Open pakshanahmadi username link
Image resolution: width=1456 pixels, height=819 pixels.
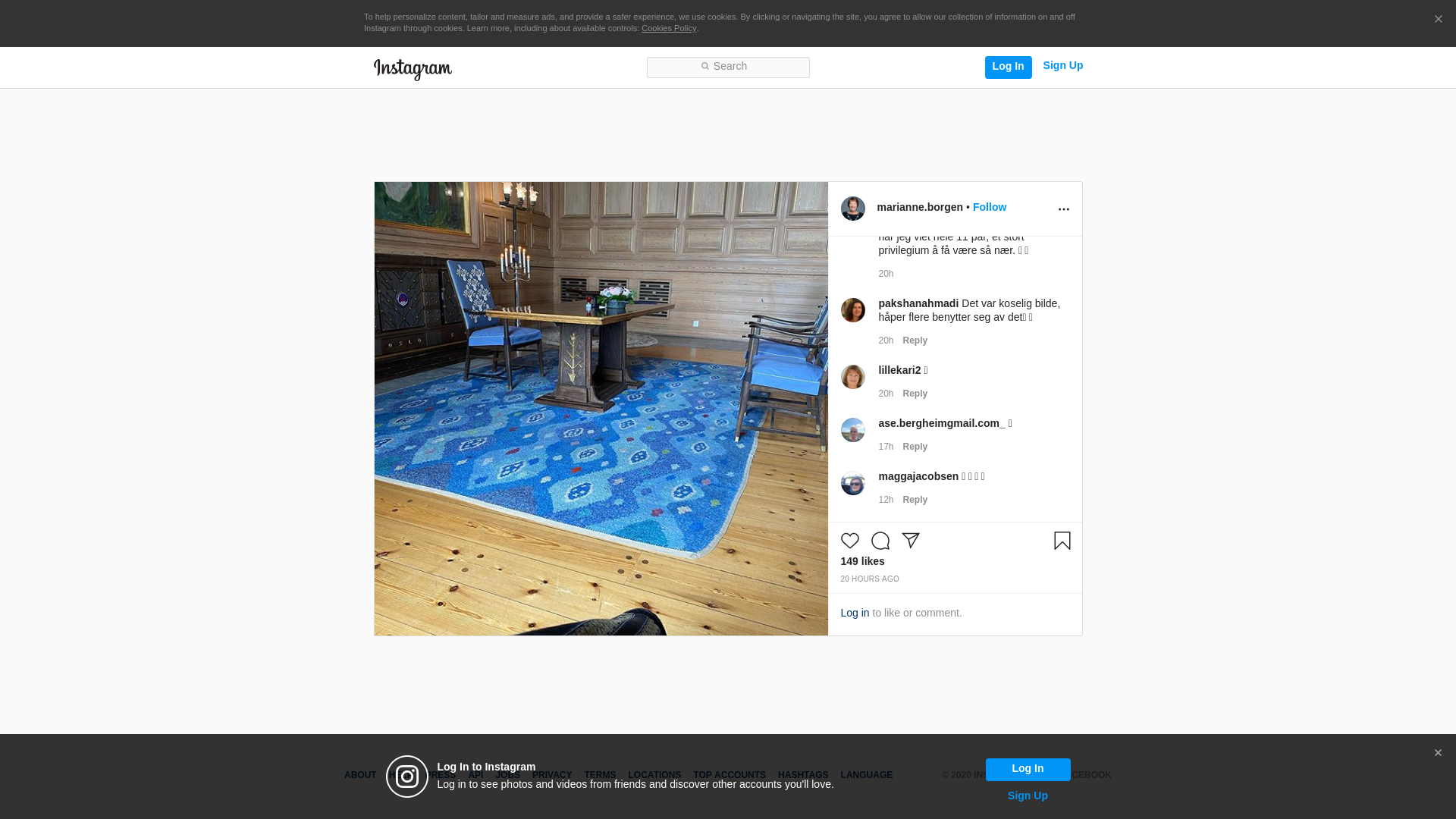(x=918, y=303)
